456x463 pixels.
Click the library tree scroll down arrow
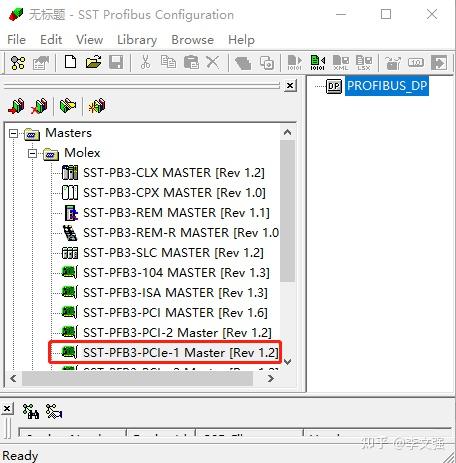[x=287, y=362]
